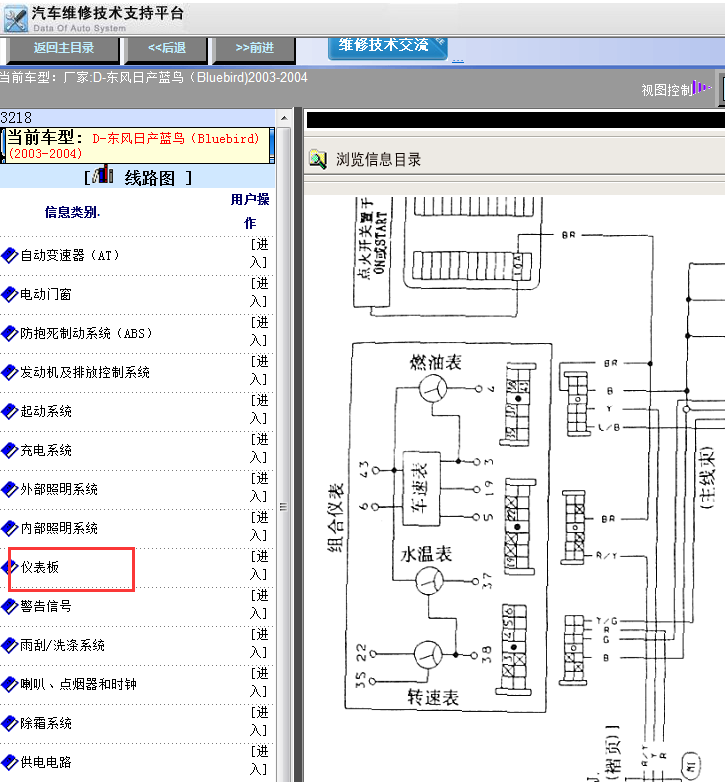Screen dimensions: 725x782
Task: Click the 返回主目录 button
Action: tap(63, 48)
